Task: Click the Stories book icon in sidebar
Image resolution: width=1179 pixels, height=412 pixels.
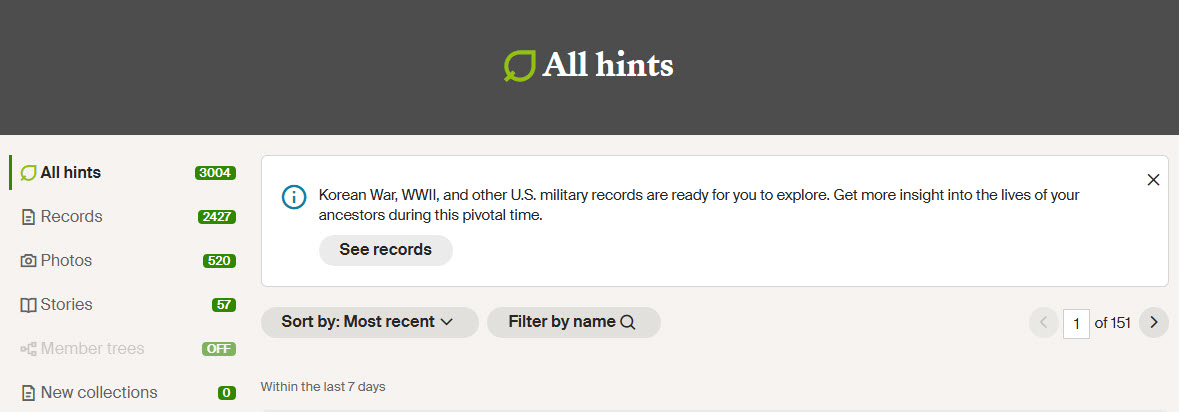Action: coord(29,305)
